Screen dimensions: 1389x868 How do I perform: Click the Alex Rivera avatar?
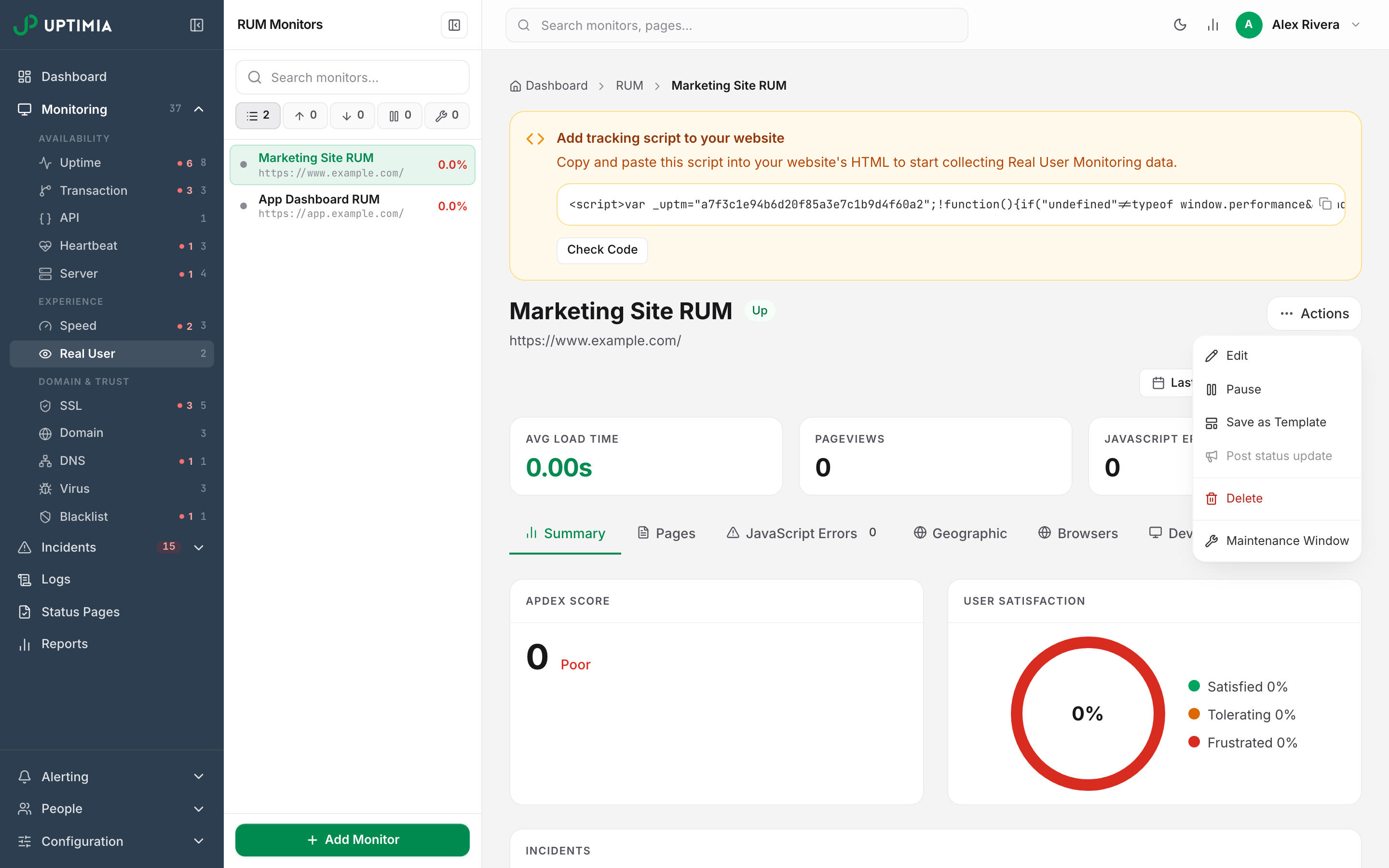(x=1248, y=25)
